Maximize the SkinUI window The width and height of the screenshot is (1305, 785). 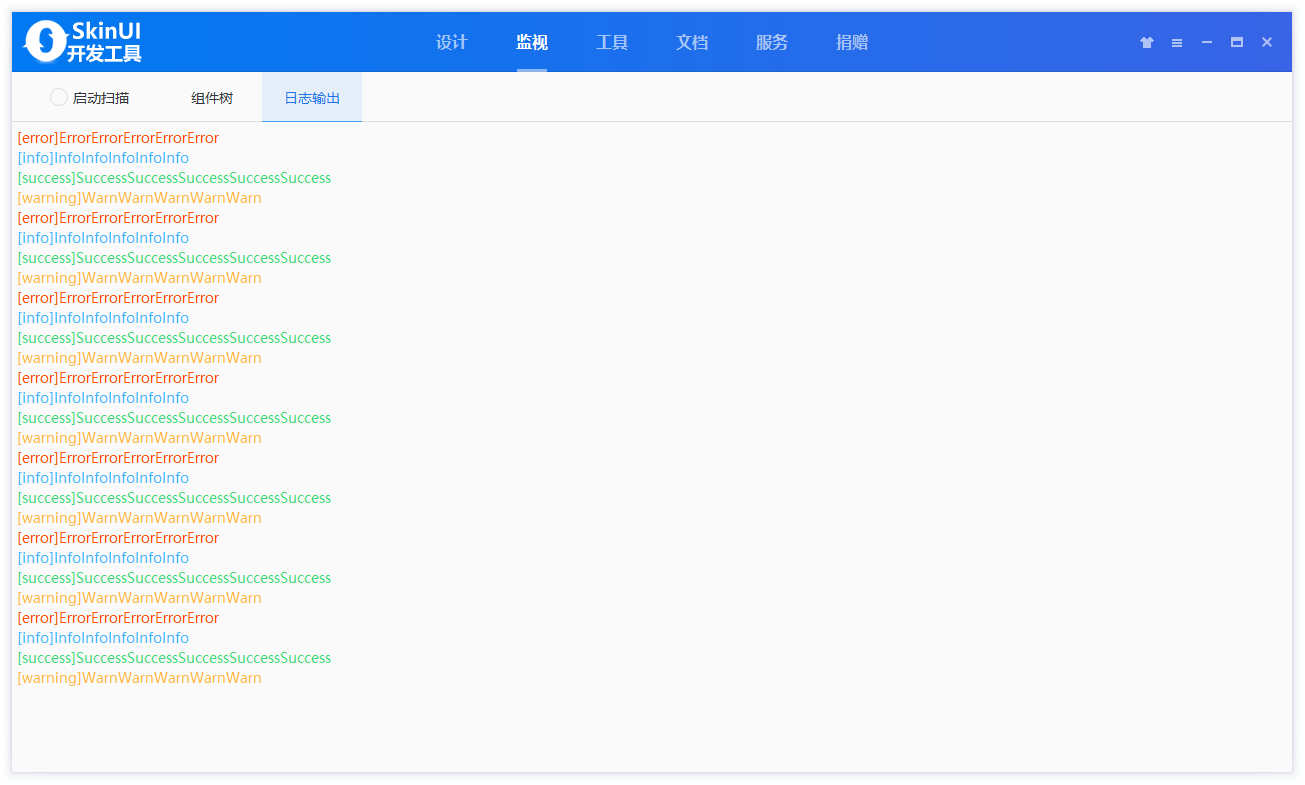1237,42
